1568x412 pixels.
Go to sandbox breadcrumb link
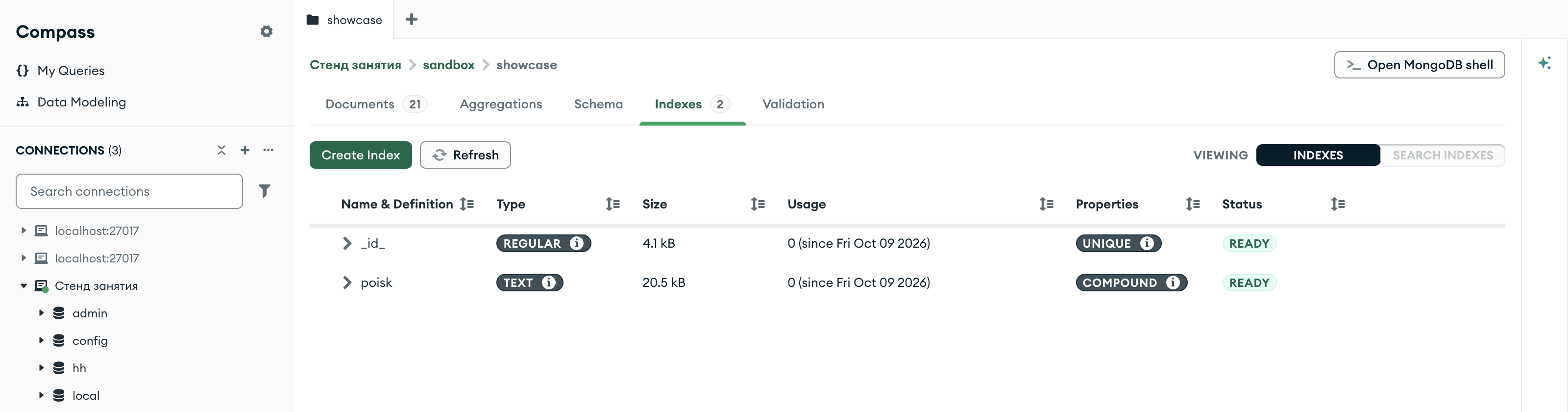coord(449,65)
